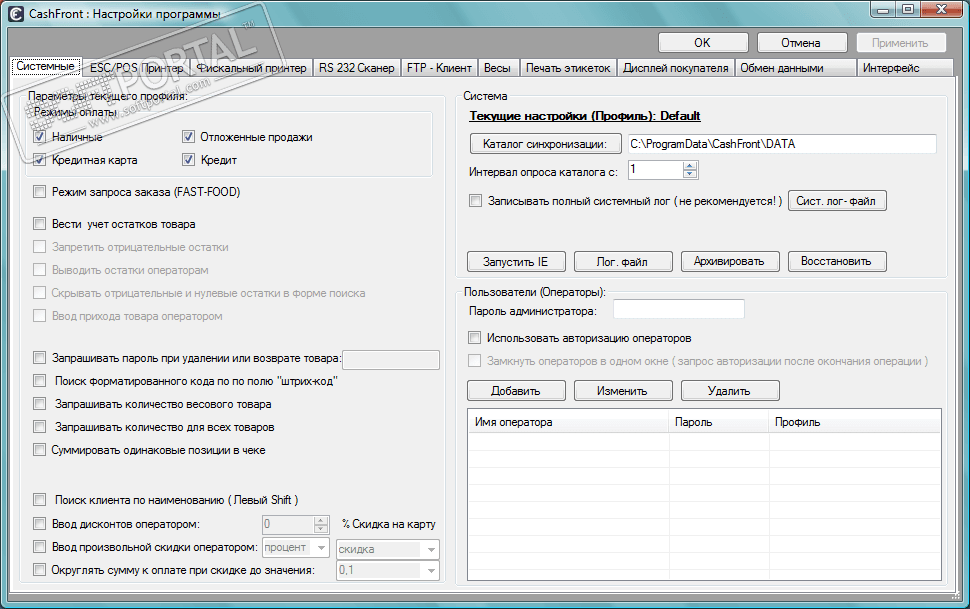The width and height of the screenshot is (970, 609).
Task: Select the Системные tab
Action: (45, 66)
